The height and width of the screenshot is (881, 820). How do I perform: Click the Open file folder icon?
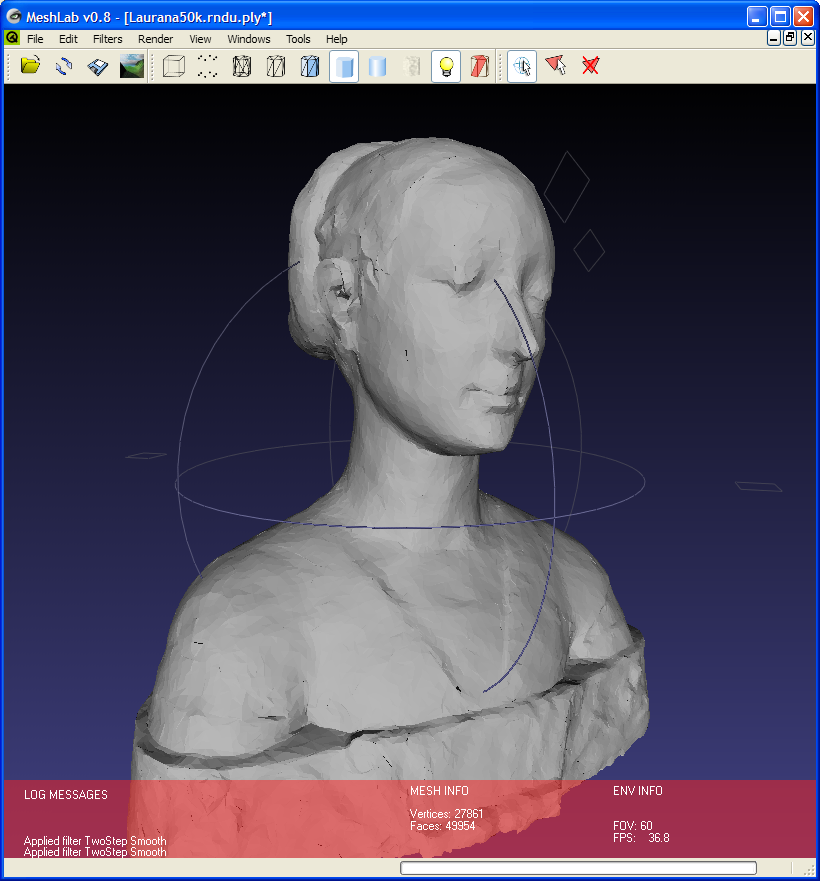tap(30, 67)
